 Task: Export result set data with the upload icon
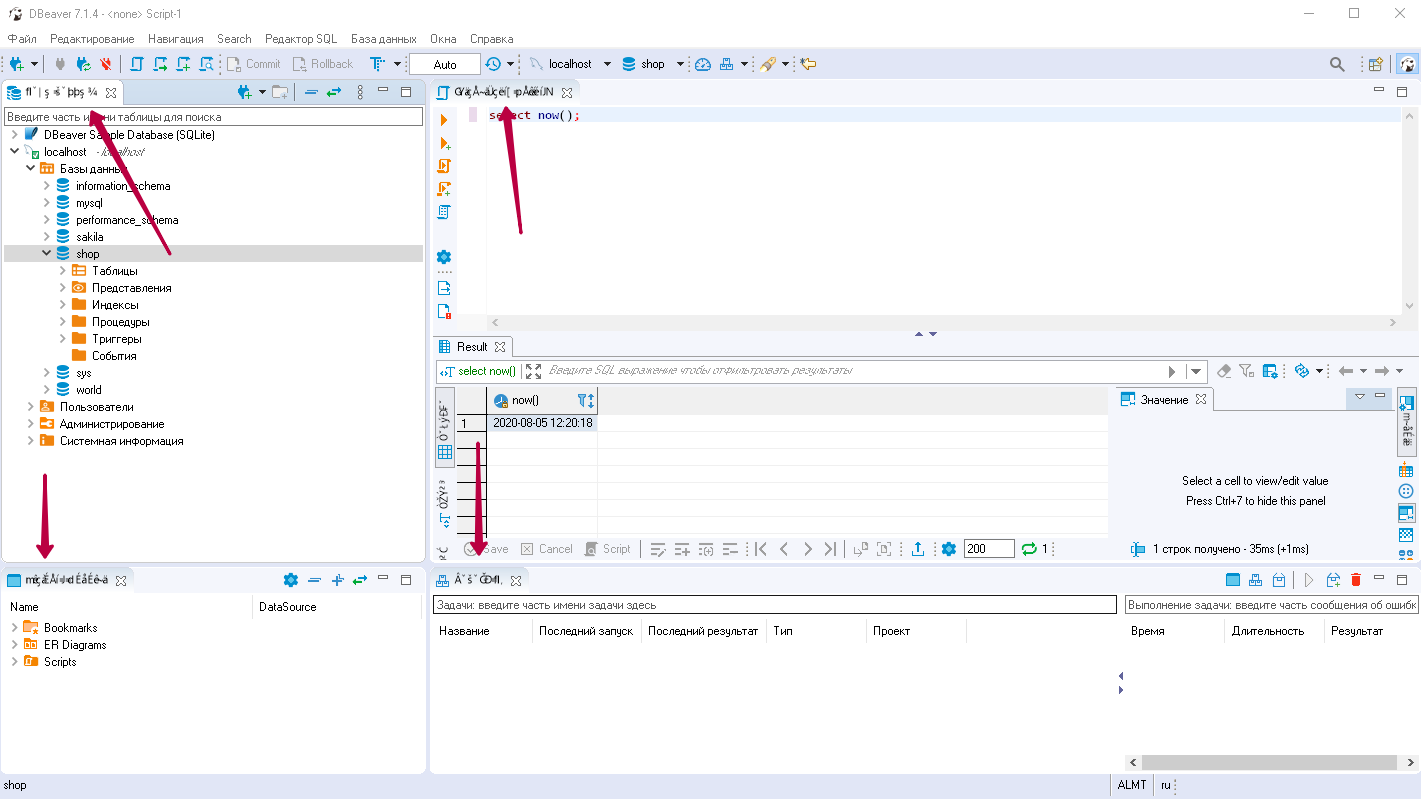click(x=919, y=548)
